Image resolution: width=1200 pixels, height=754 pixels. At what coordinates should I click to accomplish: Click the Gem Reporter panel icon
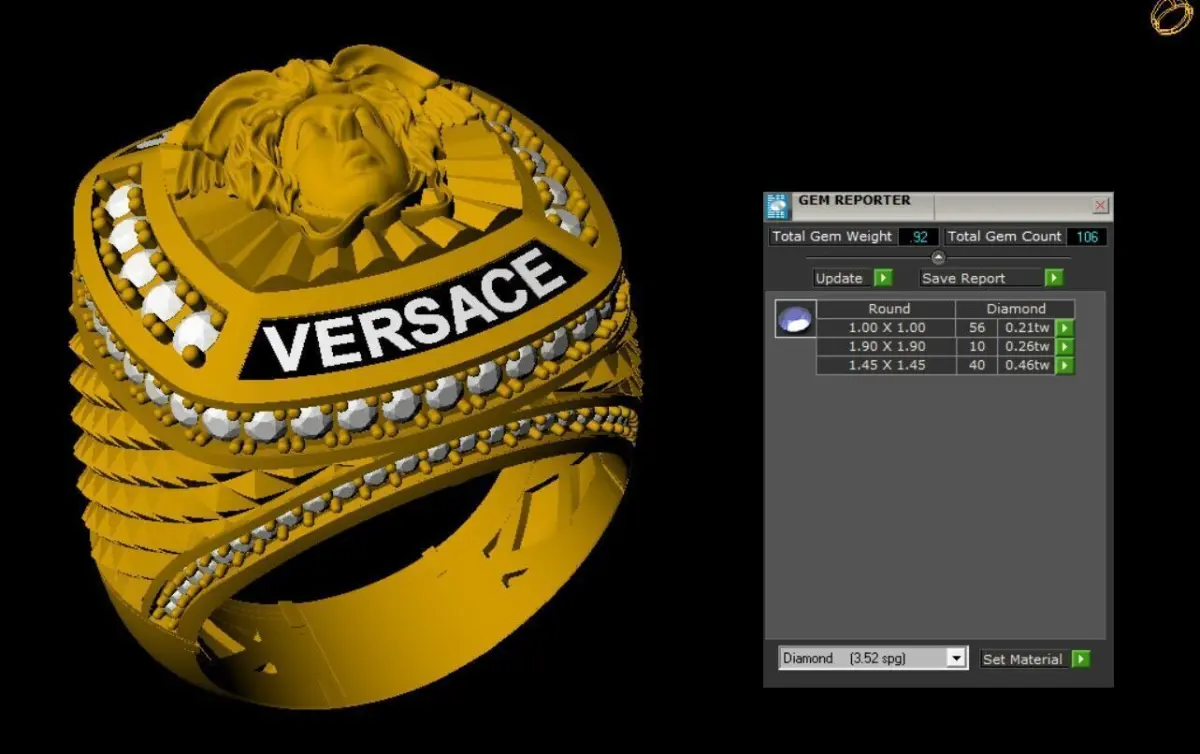pos(778,206)
